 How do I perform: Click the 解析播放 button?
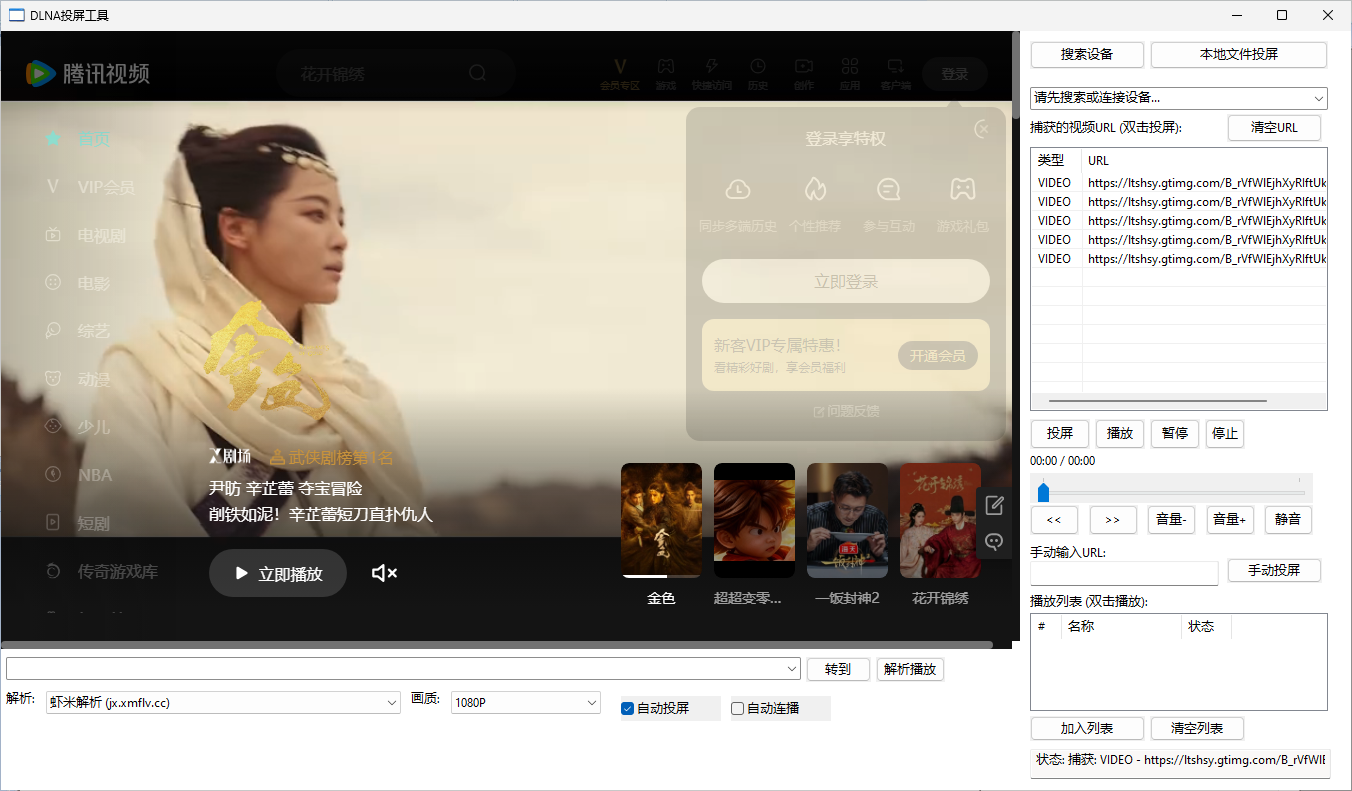[910, 669]
